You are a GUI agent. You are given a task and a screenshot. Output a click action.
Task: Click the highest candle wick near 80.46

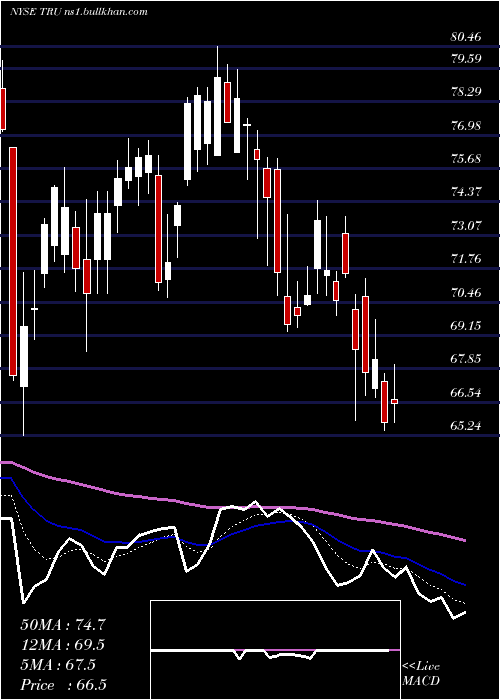(217, 61)
